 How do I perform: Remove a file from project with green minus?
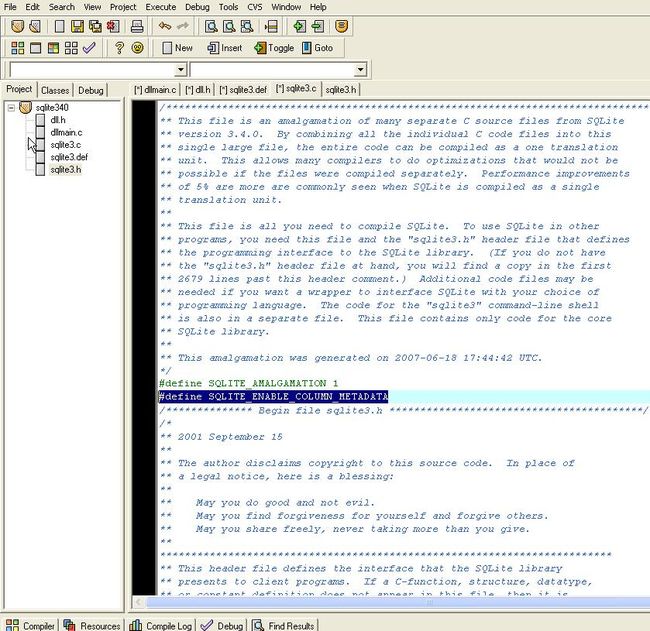317,27
